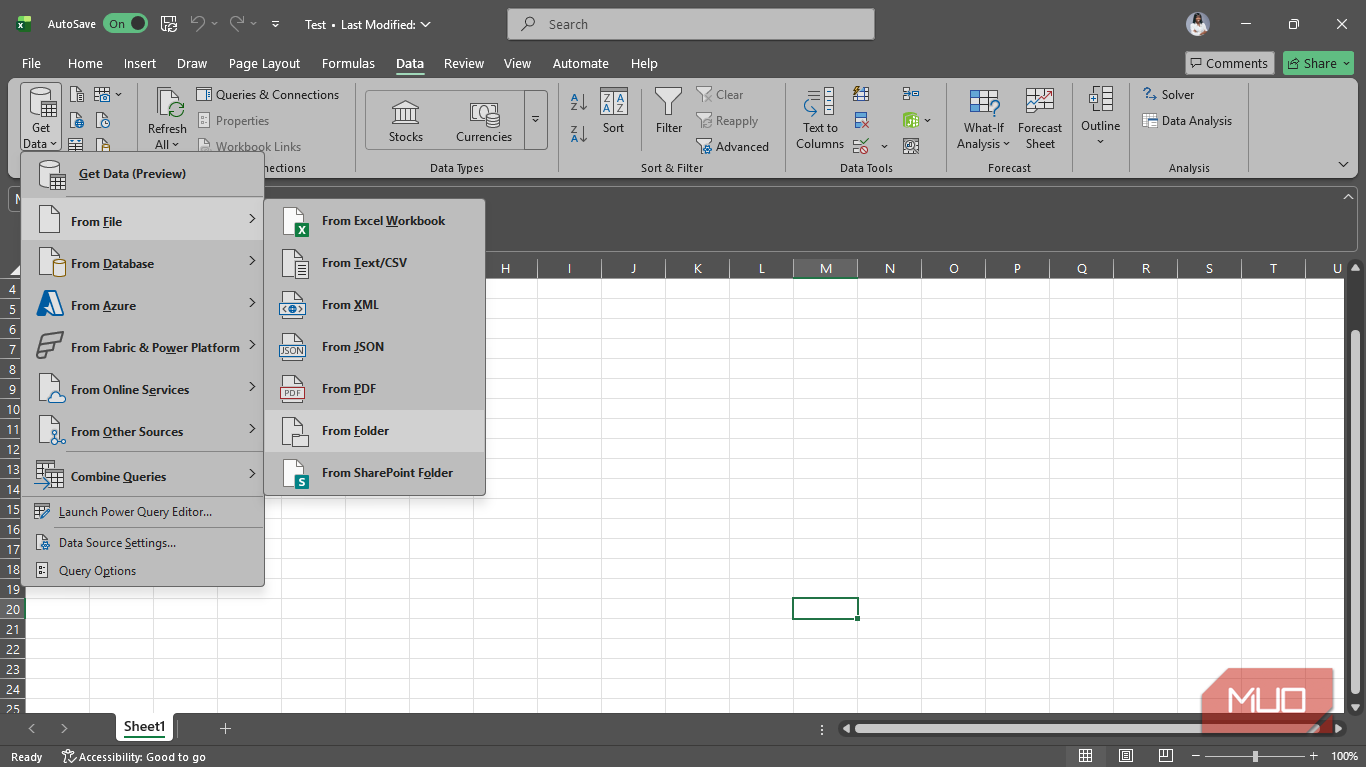1366x768 pixels.
Task: Click the Share button
Action: click(x=1318, y=63)
